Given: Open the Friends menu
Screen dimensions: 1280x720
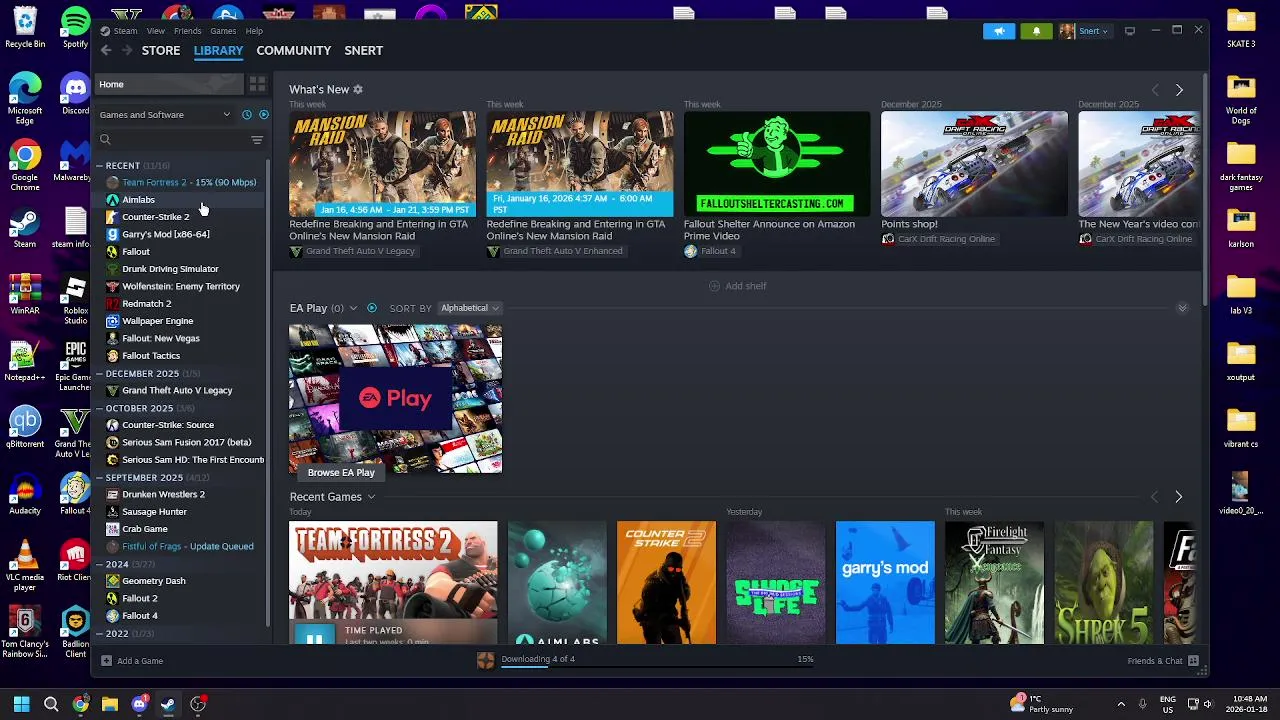Looking at the screenshot, I should [187, 31].
